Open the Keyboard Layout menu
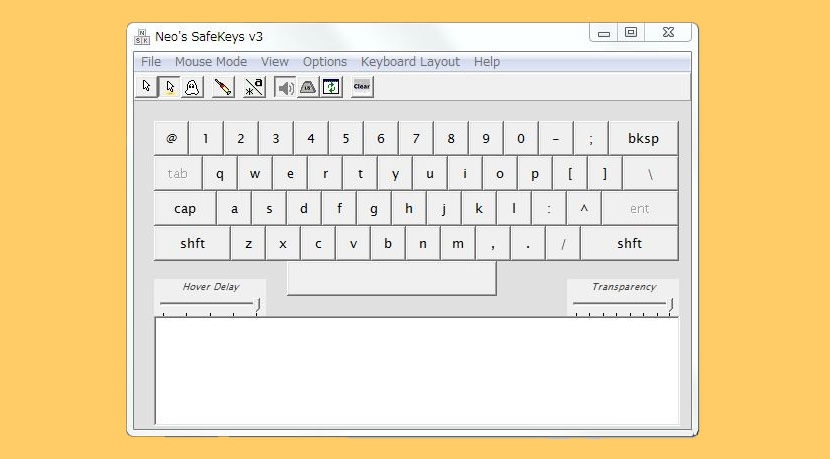The height and width of the screenshot is (459, 830). point(410,62)
